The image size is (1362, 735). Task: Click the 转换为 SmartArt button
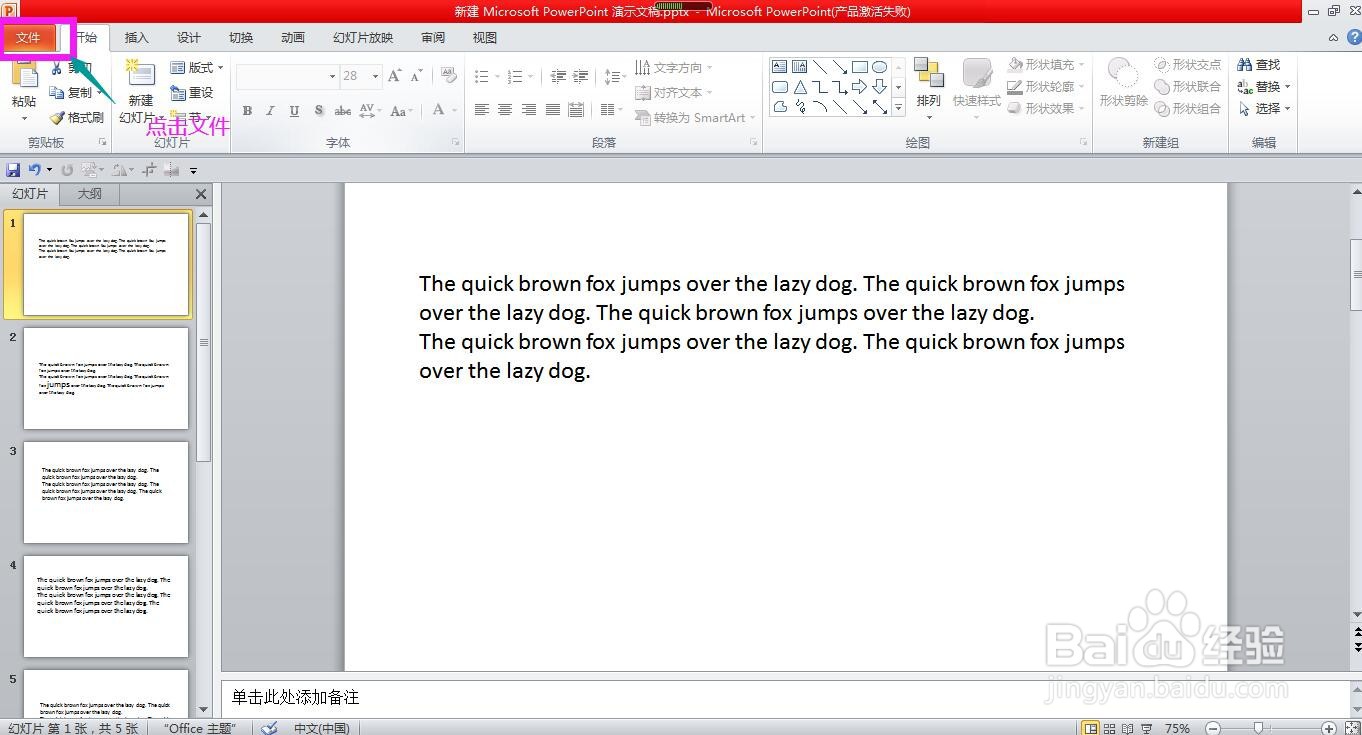click(694, 118)
